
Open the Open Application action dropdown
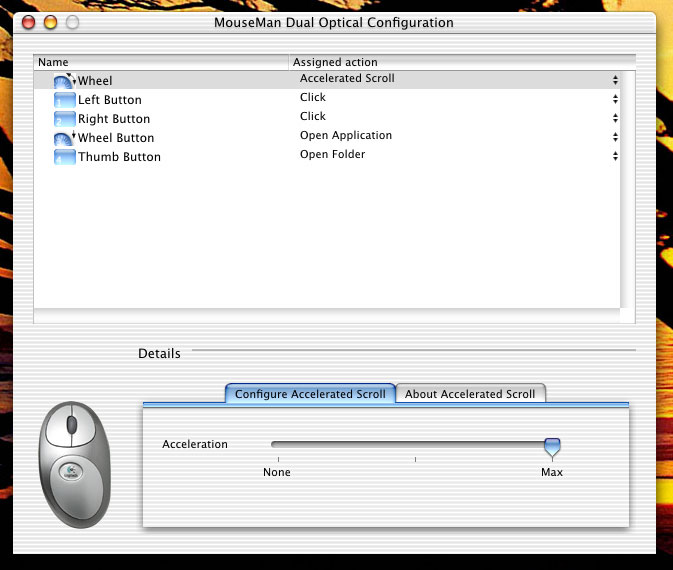tap(615, 137)
